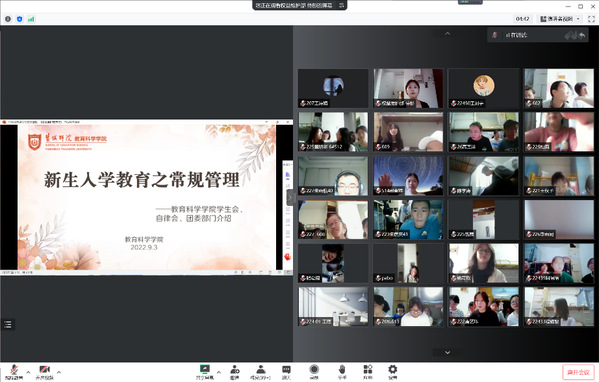Show meeting info icon at top left

pyautogui.click(x=8, y=19)
